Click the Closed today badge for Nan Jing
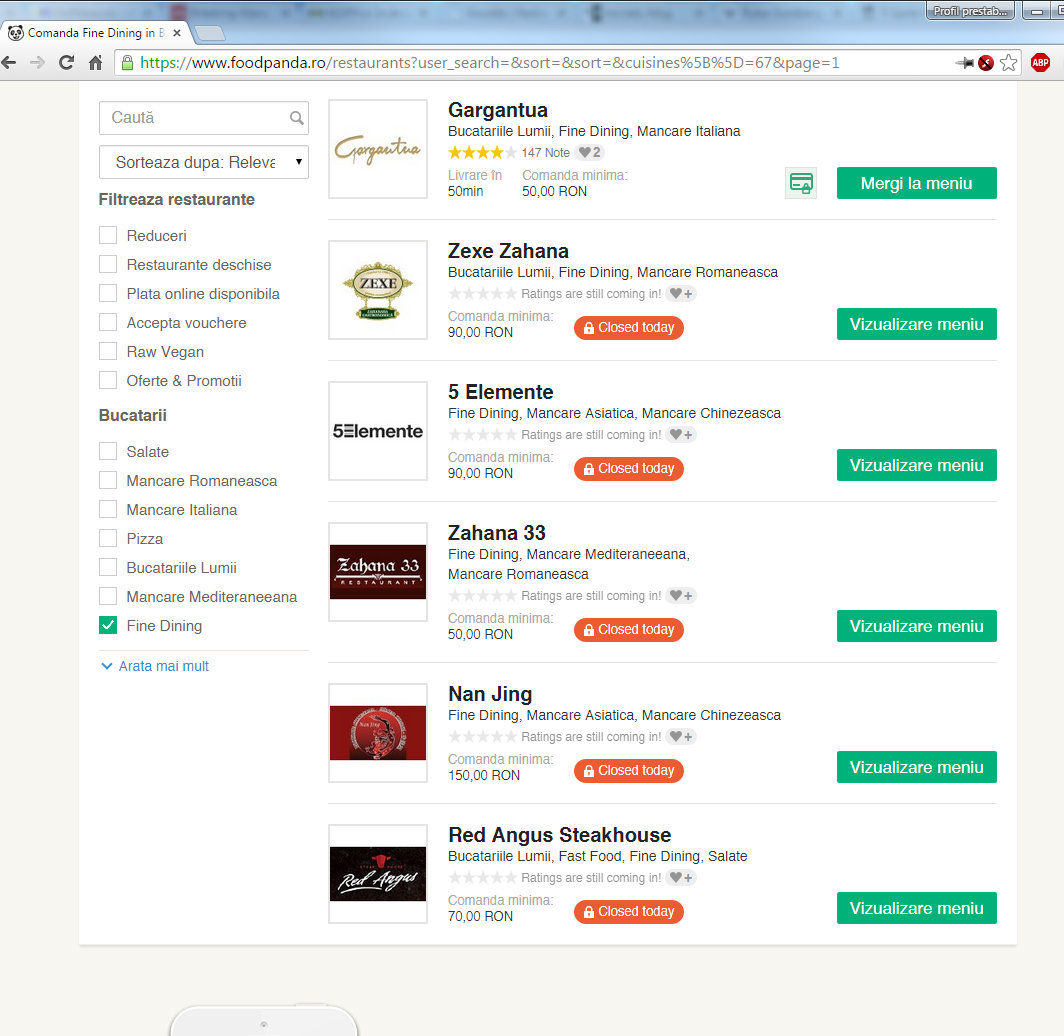Screen dimensions: 1064x1036 [628, 771]
